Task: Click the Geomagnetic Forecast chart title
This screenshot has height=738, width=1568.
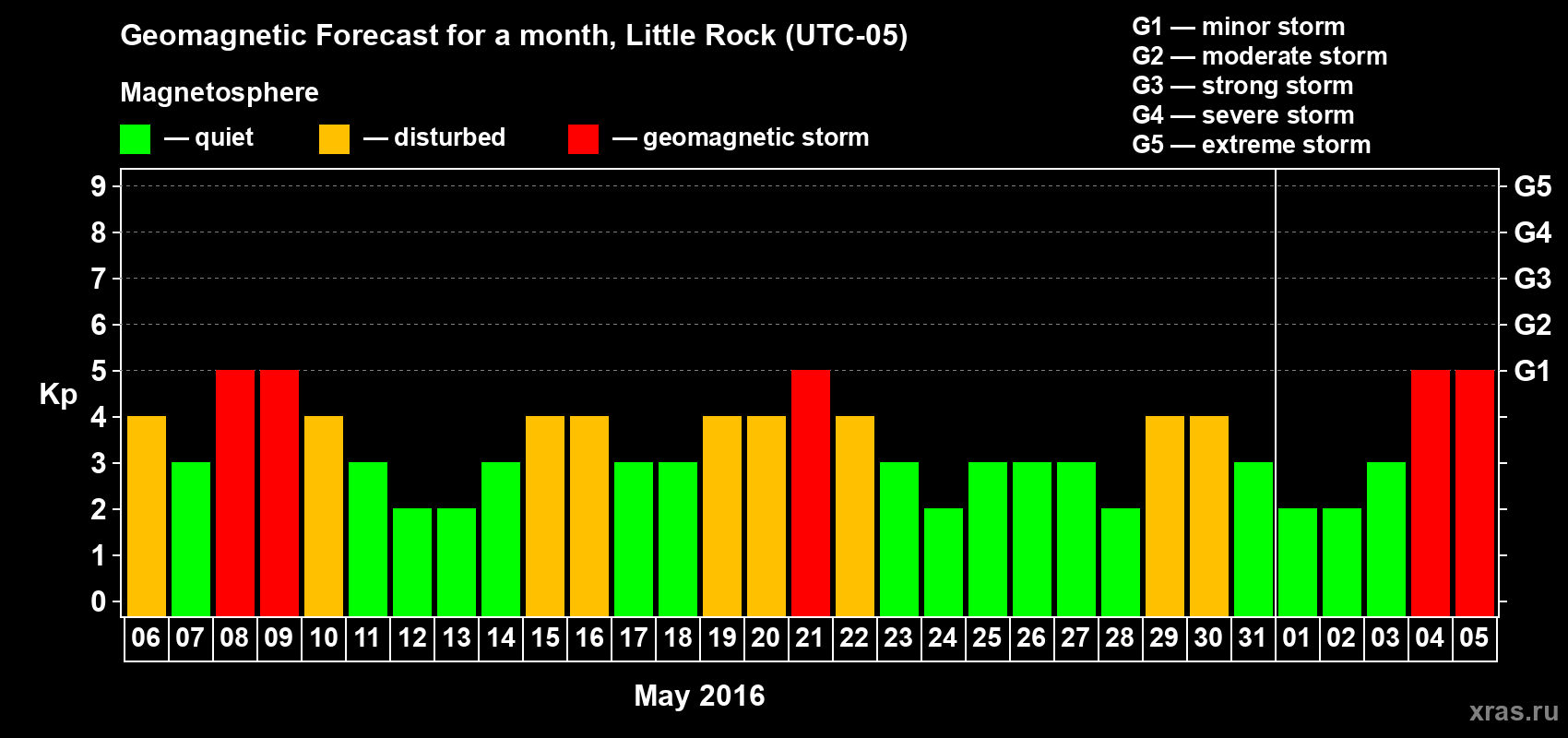Action: tap(514, 36)
